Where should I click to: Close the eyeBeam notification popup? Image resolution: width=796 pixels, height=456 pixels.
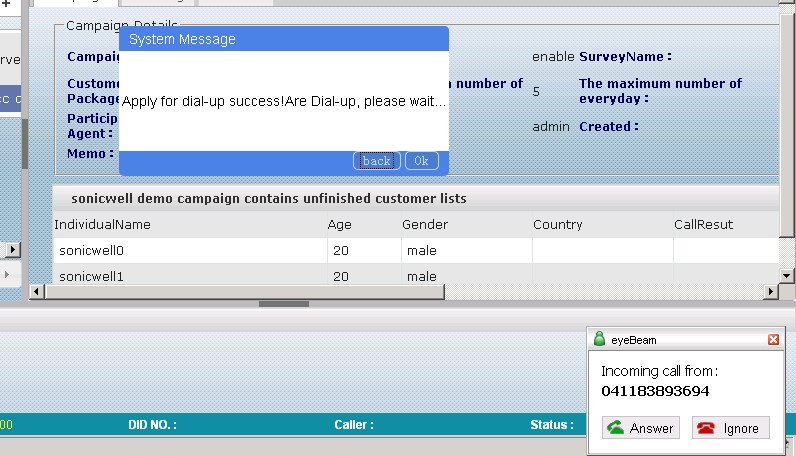pos(773,340)
